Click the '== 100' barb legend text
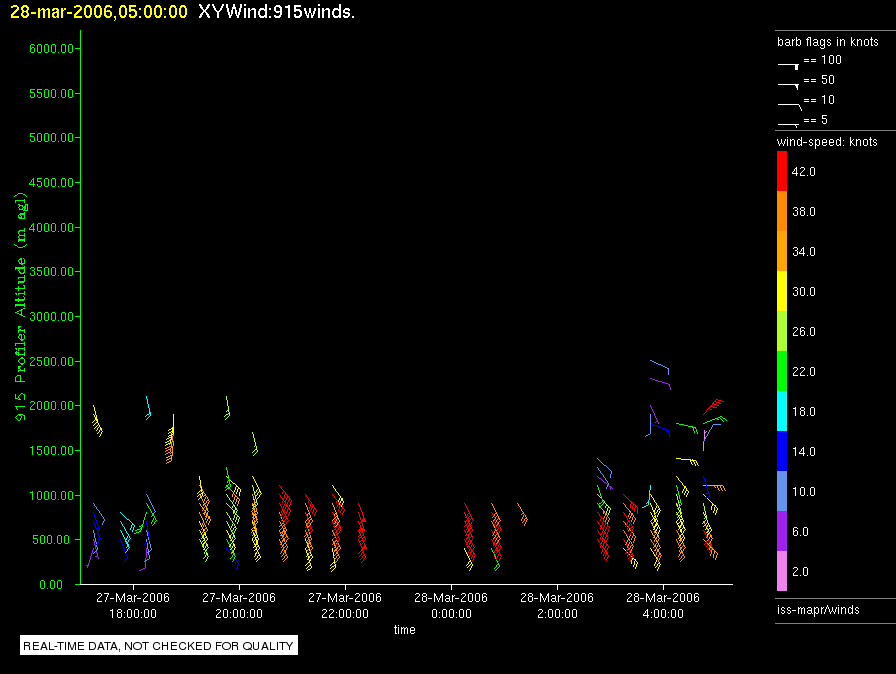The height and width of the screenshot is (674, 896). [823, 60]
